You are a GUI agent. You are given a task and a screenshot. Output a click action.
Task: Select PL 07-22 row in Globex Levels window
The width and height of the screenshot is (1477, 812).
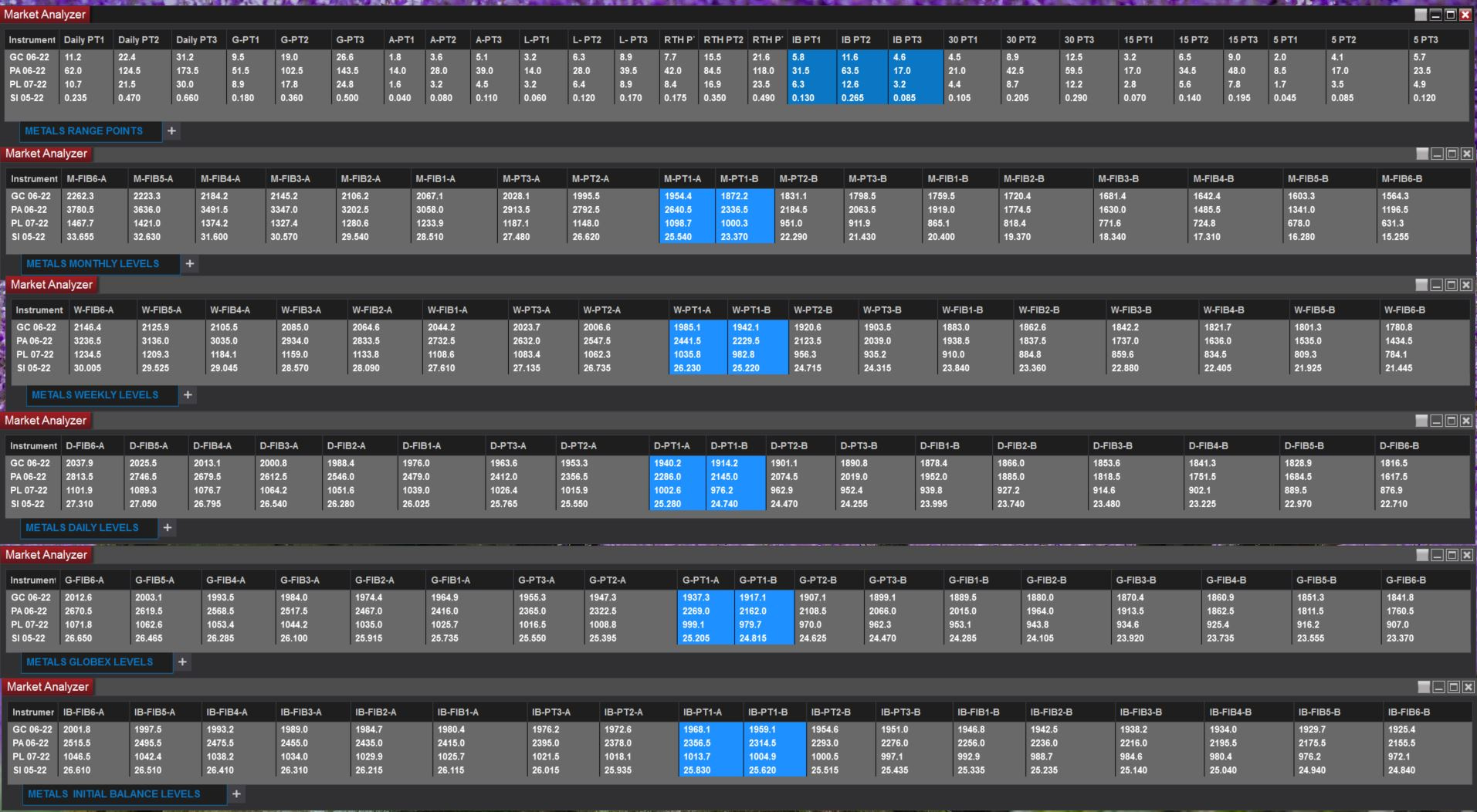[737, 625]
